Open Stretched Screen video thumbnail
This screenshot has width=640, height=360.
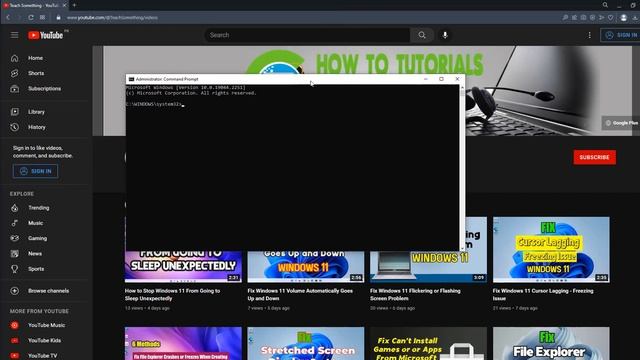(306, 343)
